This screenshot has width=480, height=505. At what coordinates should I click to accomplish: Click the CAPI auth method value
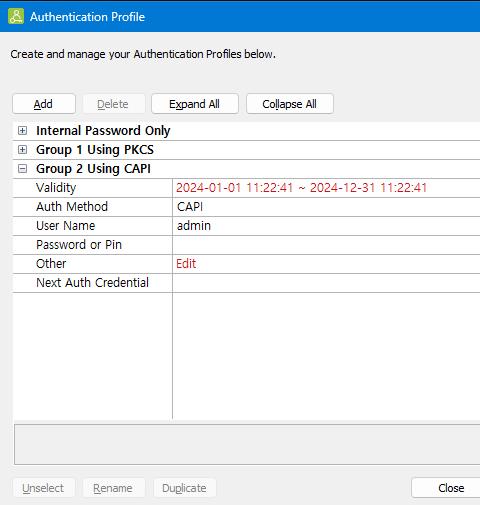190,207
